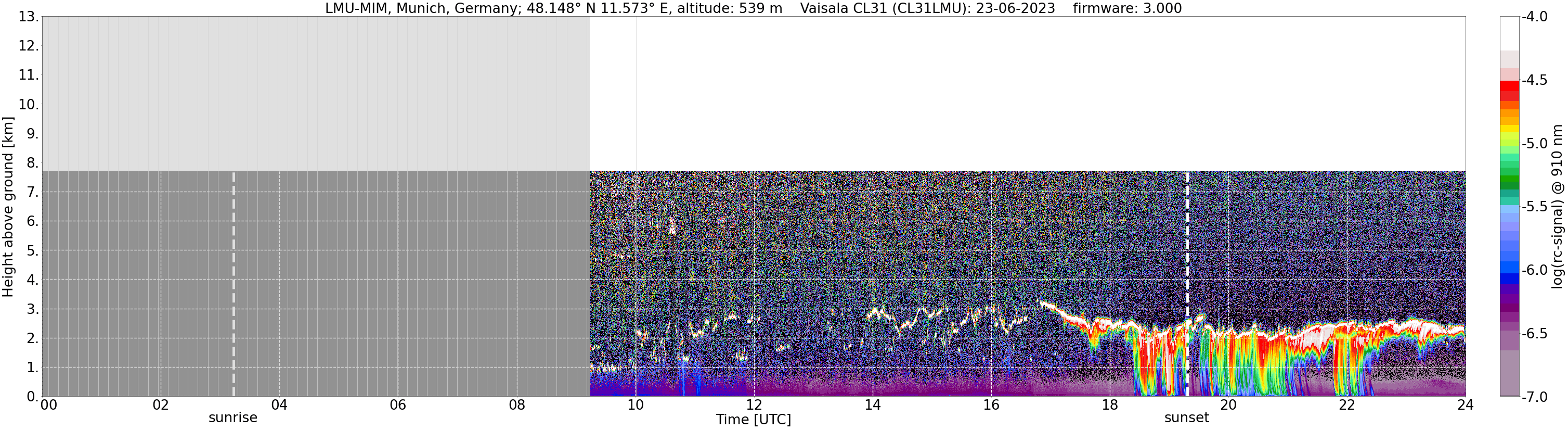Click the y-axis tick label '7.'
This screenshot has width=1568, height=430.
point(33,193)
